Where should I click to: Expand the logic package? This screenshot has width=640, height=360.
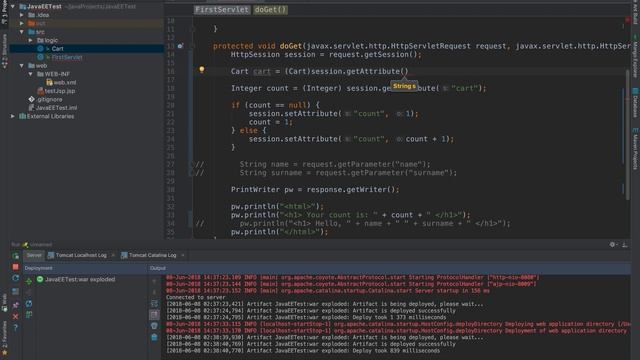tap(31, 40)
